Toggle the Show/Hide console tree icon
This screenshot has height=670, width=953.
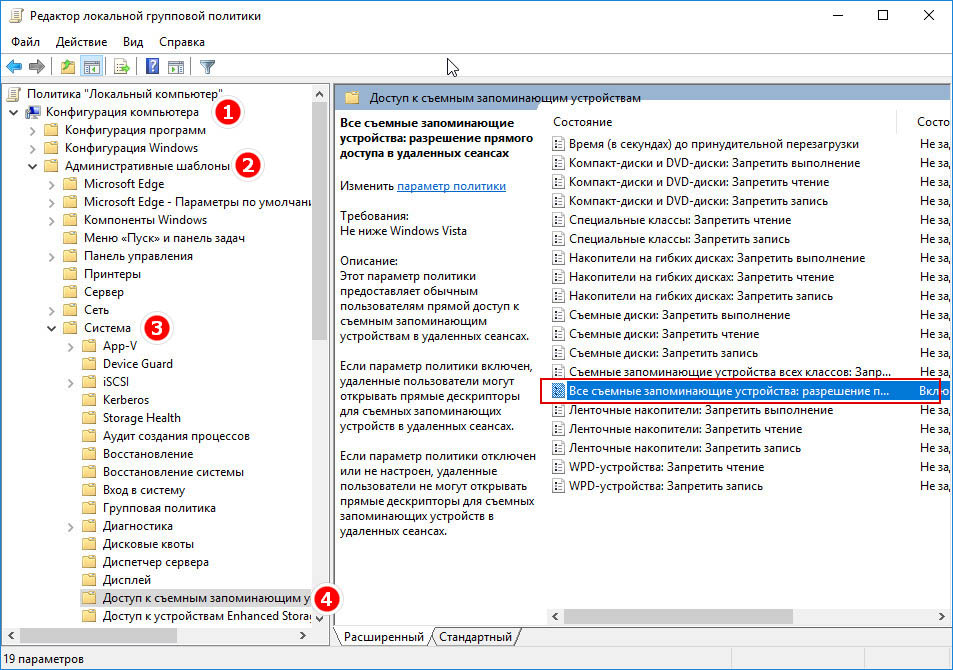coord(92,67)
